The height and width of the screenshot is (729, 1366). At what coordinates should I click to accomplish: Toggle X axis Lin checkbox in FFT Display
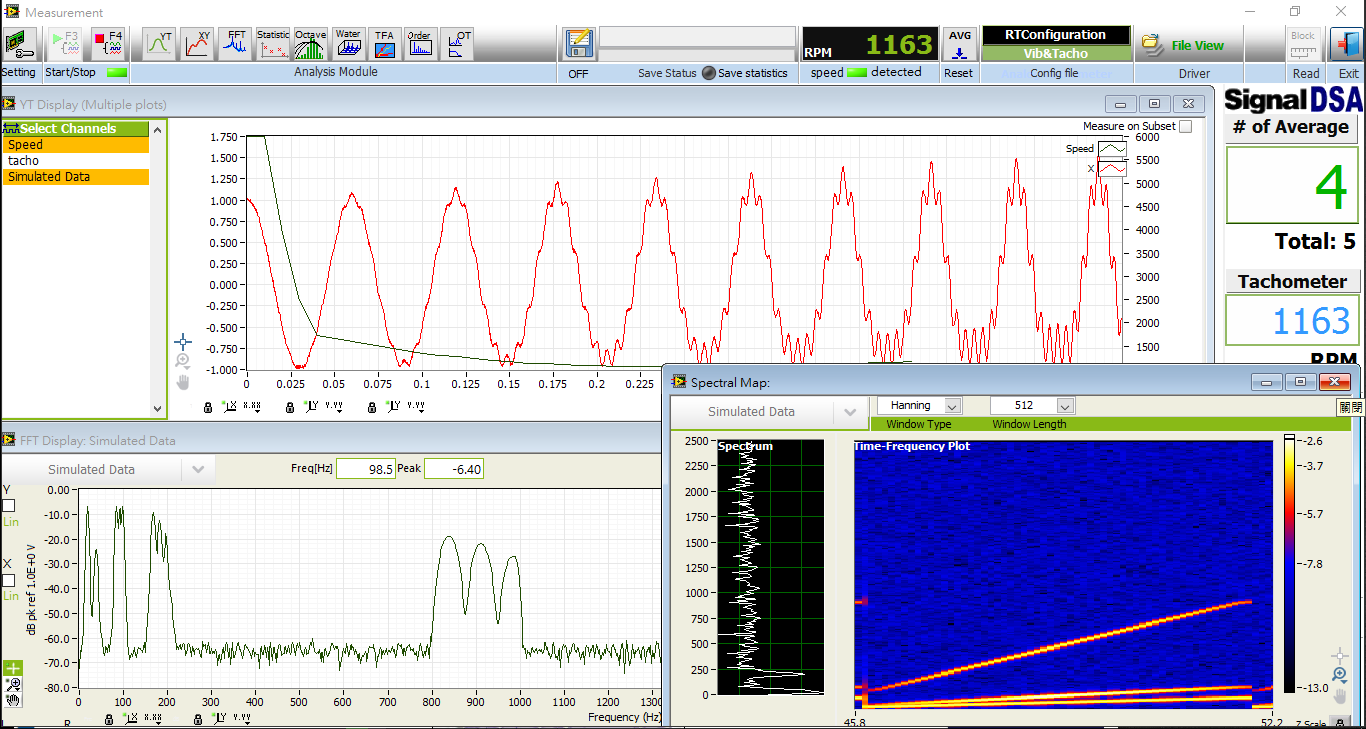click(8, 580)
